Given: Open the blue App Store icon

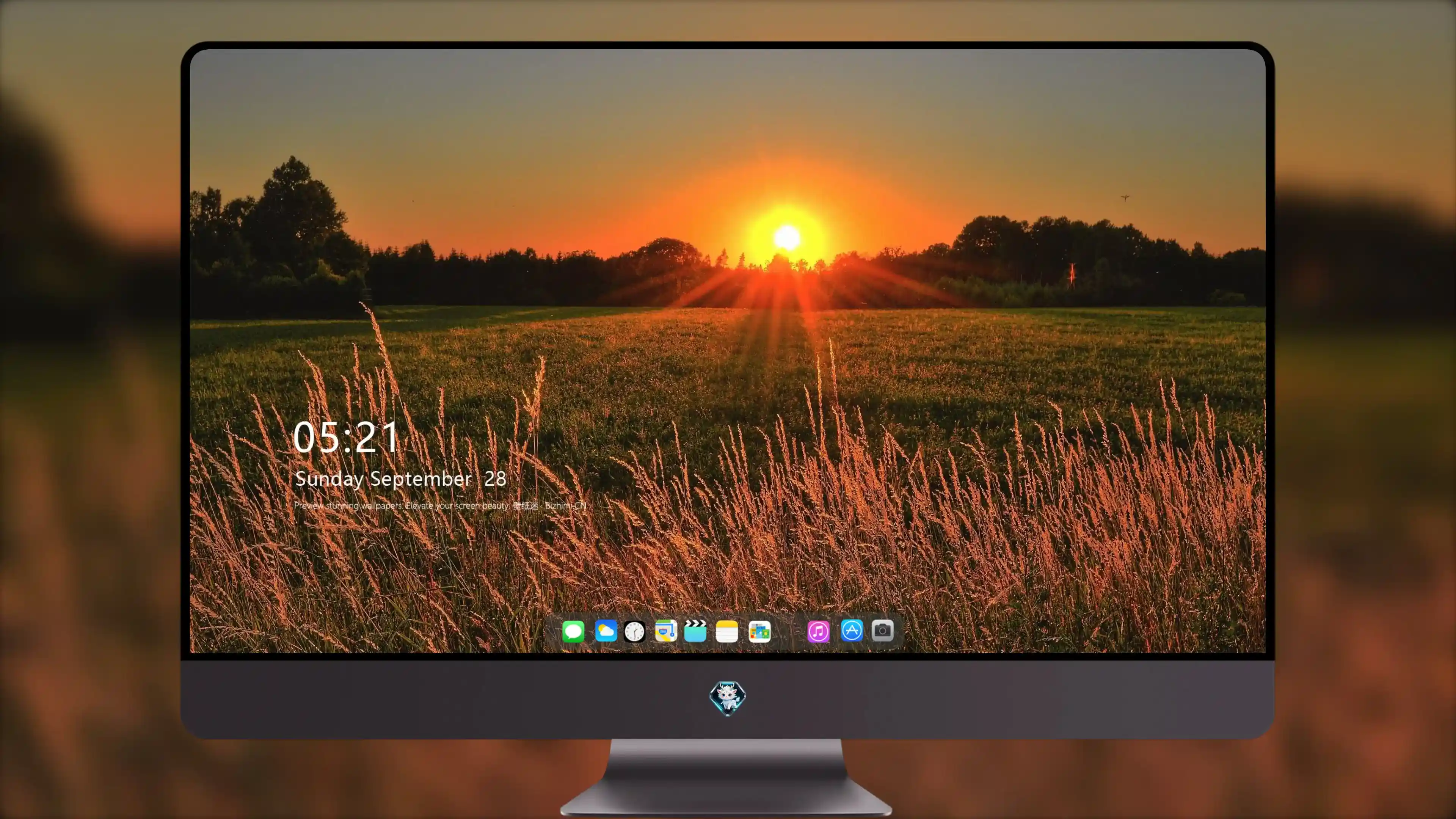Looking at the screenshot, I should (x=852, y=630).
